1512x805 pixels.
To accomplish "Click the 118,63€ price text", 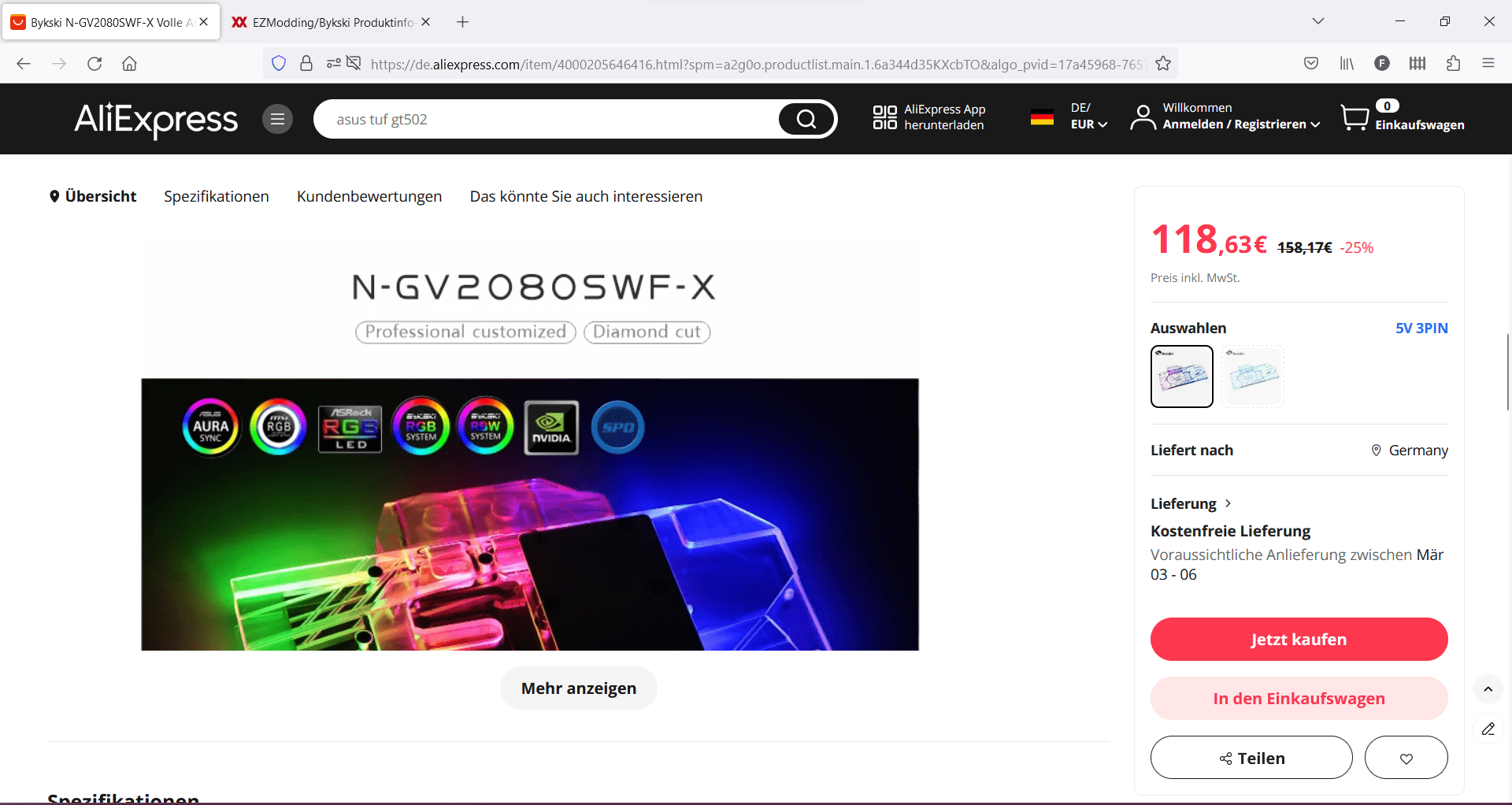I will (1209, 239).
